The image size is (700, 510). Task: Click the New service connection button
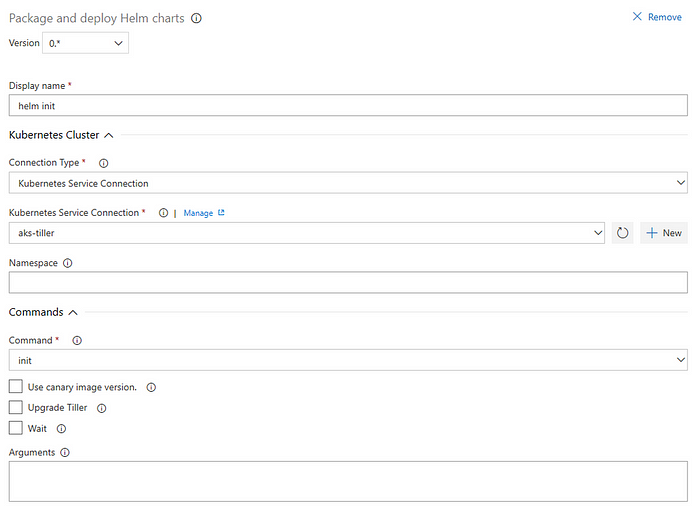tap(664, 233)
